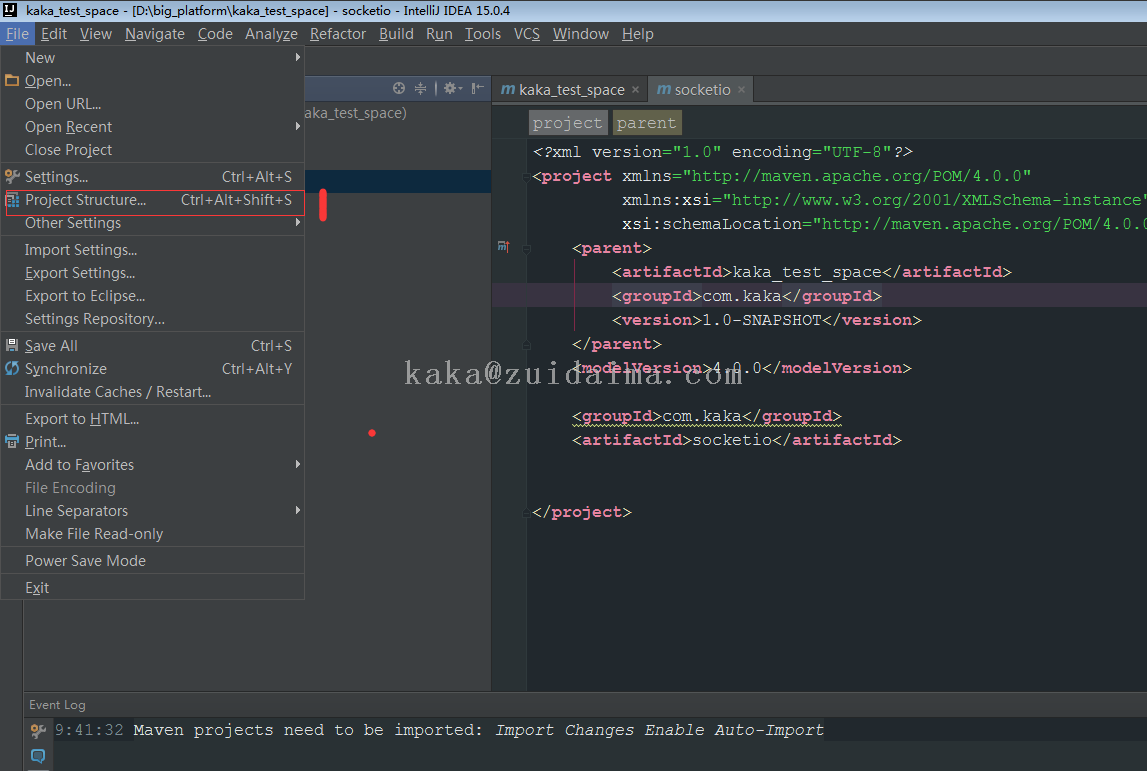Open the Build menu

396,34
